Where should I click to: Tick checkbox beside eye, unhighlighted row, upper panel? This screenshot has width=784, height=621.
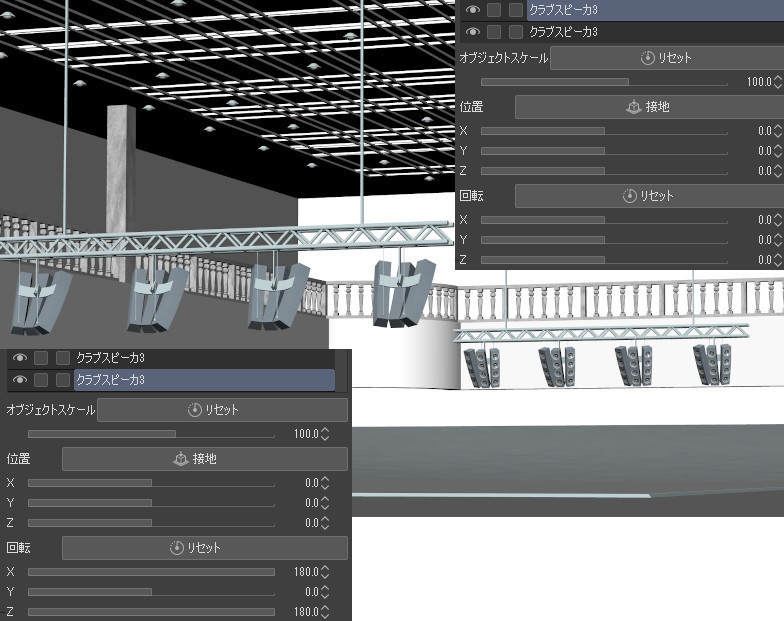pyautogui.click(x=494, y=32)
